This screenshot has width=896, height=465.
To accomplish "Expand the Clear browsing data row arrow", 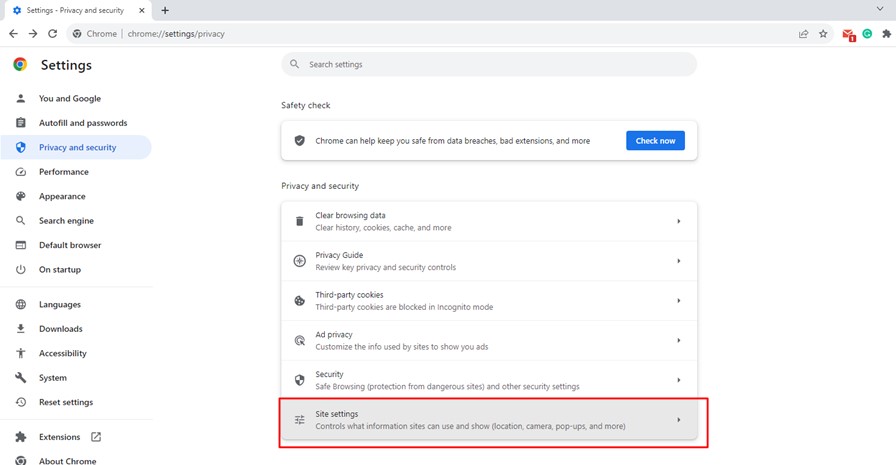I will pos(678,221).
